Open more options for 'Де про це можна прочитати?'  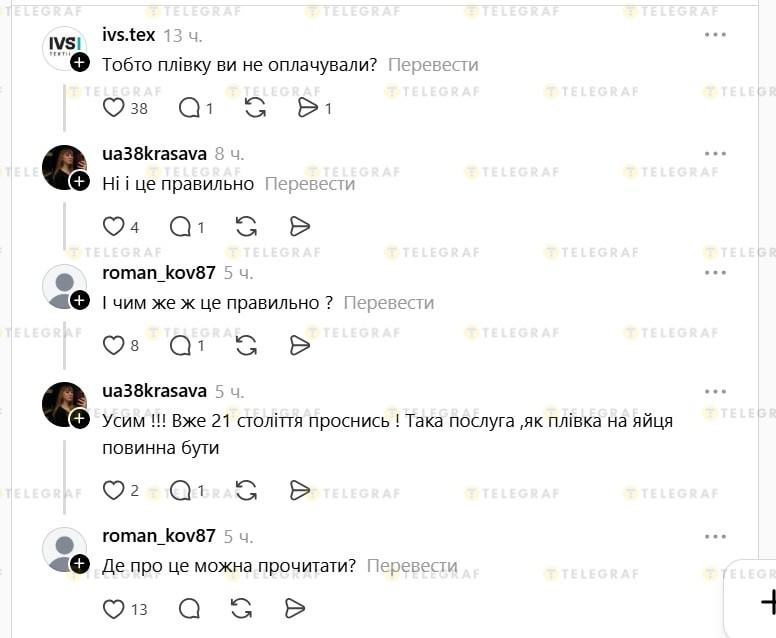click(x=715, y=536)
